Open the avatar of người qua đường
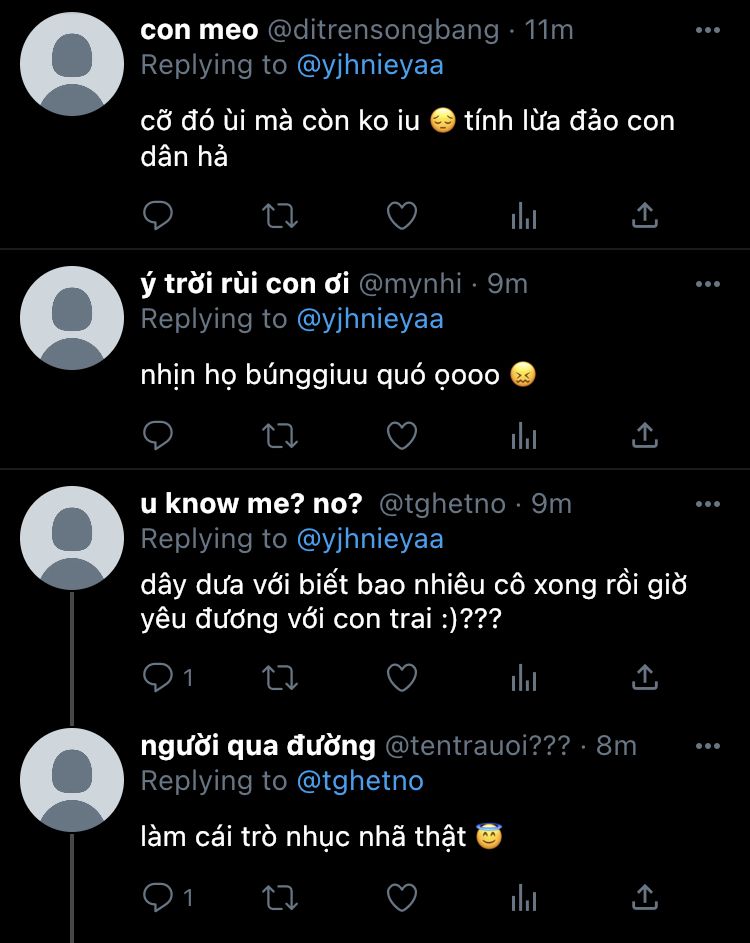 72,780
